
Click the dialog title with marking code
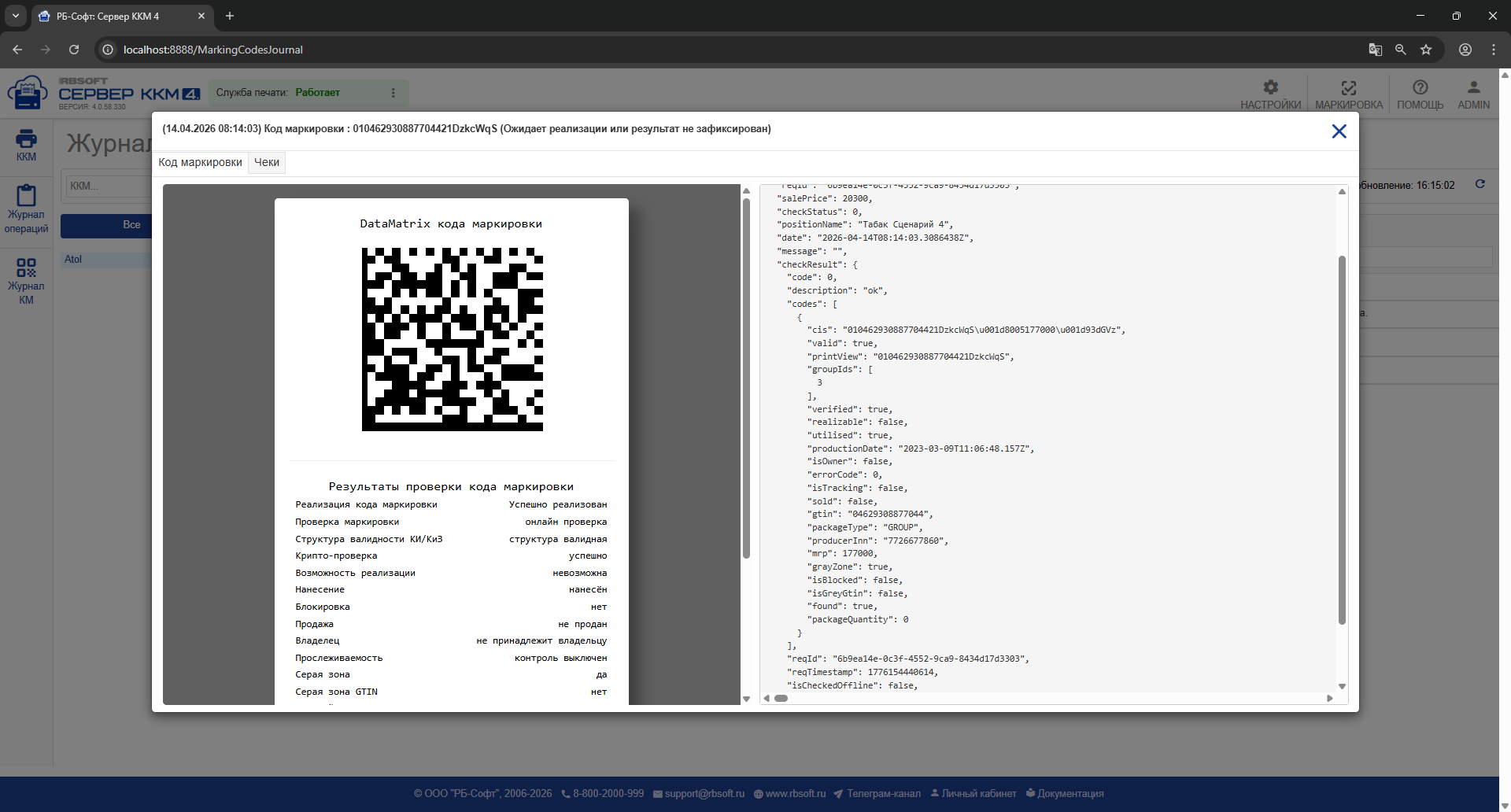click(467, 129)
